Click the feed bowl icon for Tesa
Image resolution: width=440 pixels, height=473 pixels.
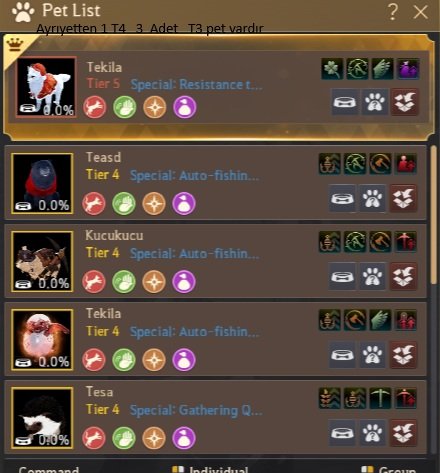click(342, 433)
